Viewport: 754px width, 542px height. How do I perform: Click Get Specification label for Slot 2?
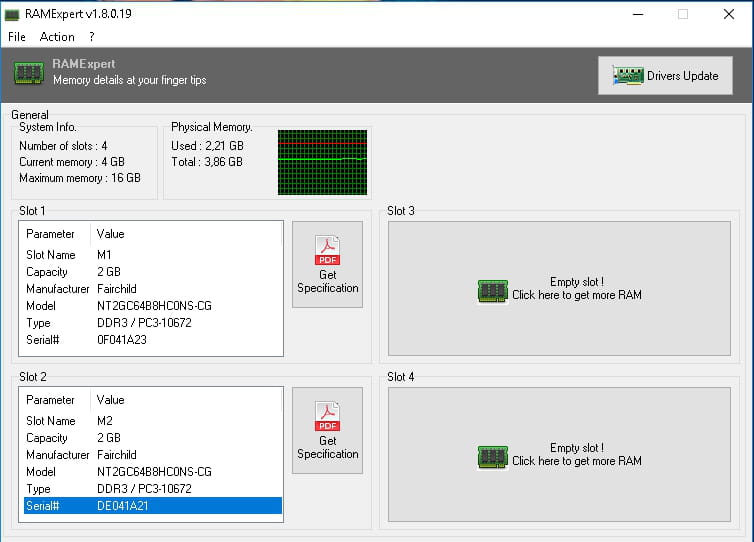(x=327, y=447)
